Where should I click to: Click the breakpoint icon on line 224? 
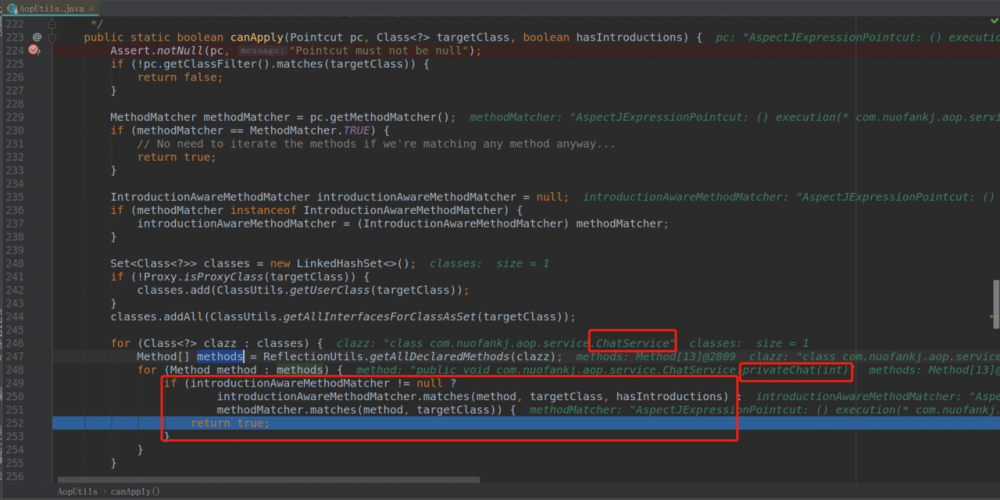coord(33,50)
